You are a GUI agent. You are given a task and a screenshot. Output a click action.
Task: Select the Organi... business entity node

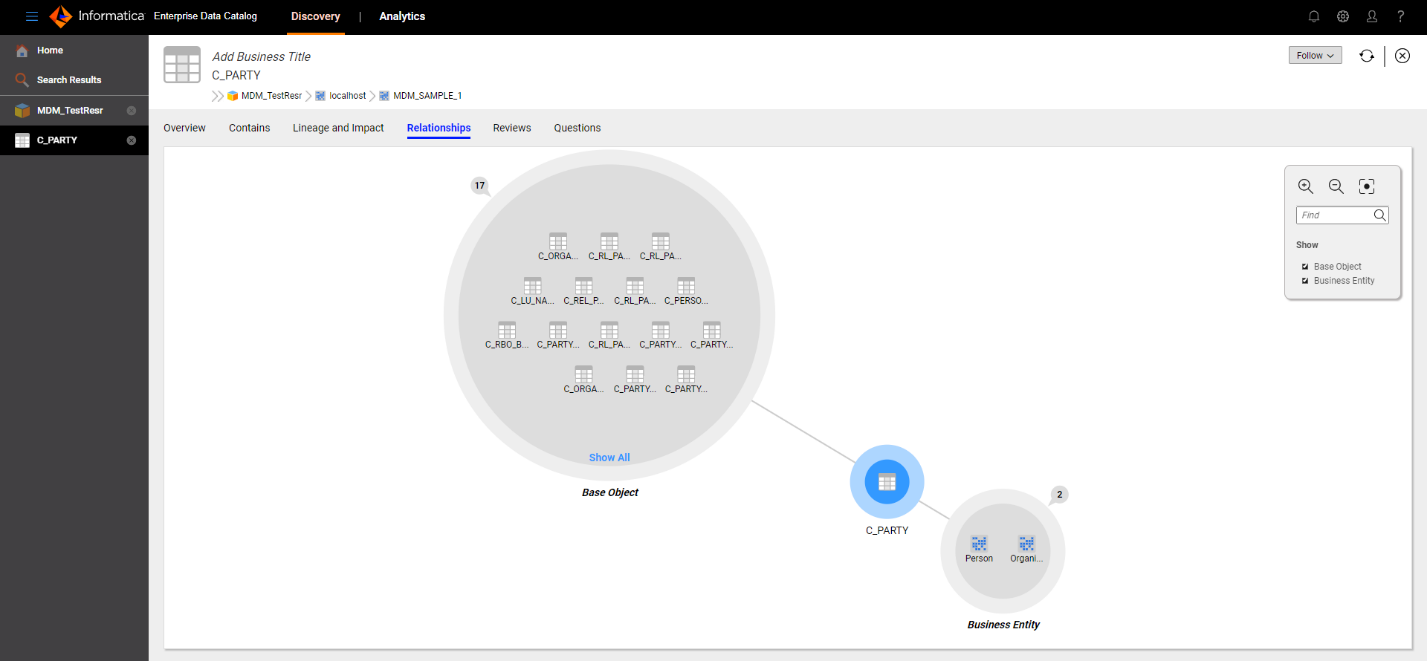click(1027, 549)
